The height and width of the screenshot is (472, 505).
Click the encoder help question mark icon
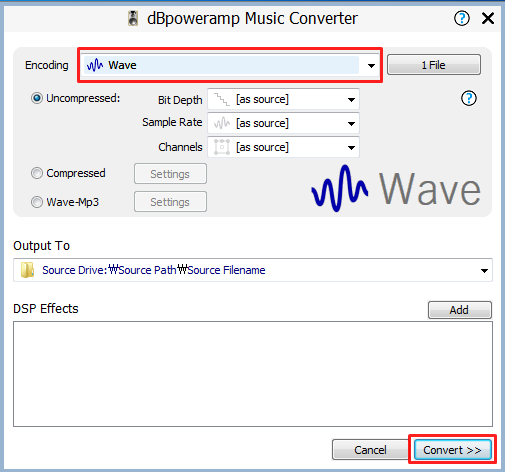click(469, 98)
